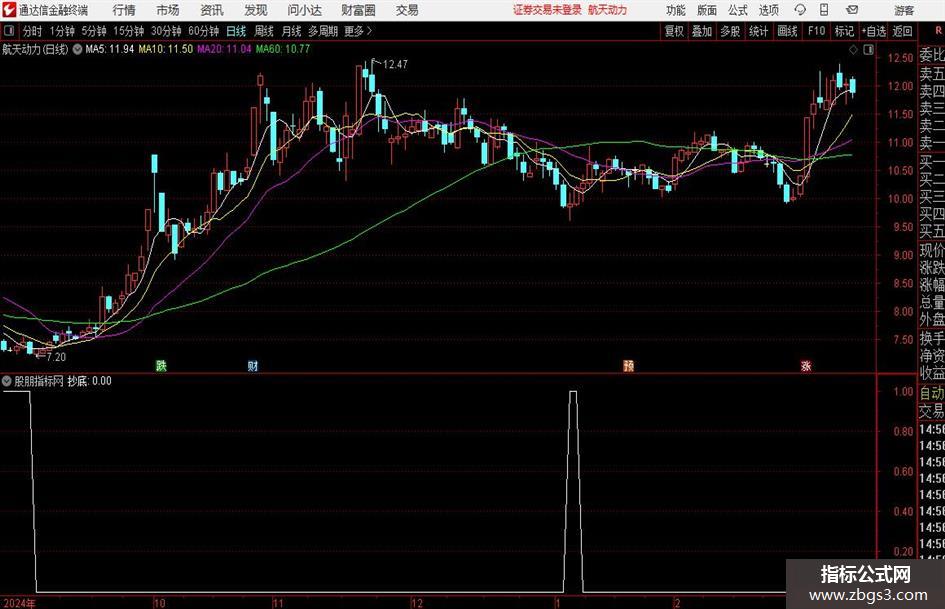Open the 财富圈 menu

coord(358,10)
